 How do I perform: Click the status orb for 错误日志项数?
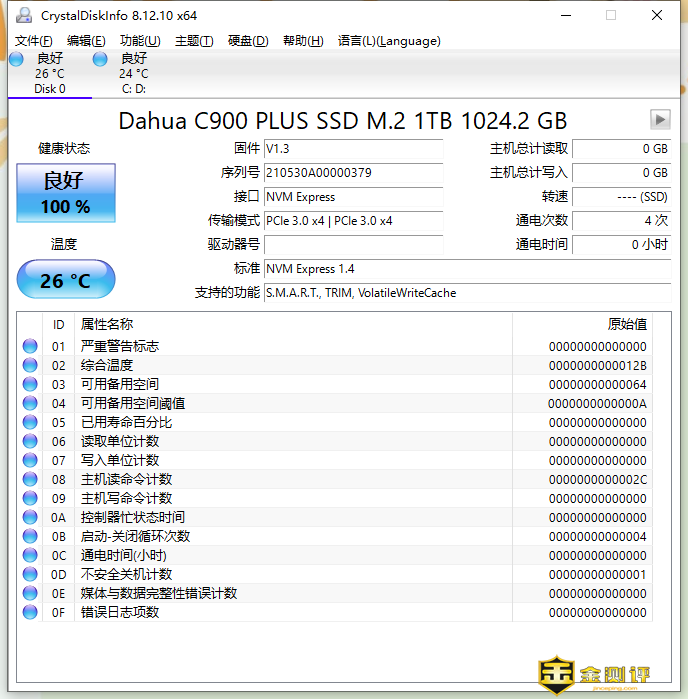30,612
